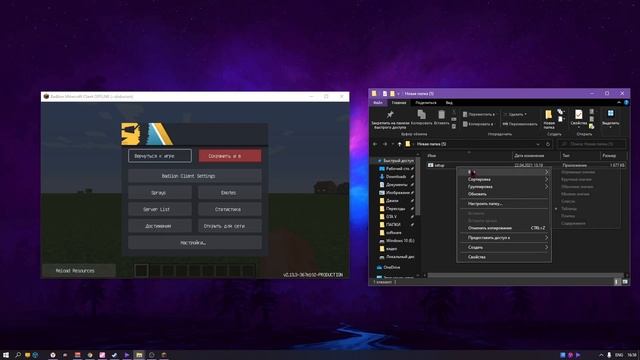Open Badlion Client Settings
640x360 pixels.
195,176
